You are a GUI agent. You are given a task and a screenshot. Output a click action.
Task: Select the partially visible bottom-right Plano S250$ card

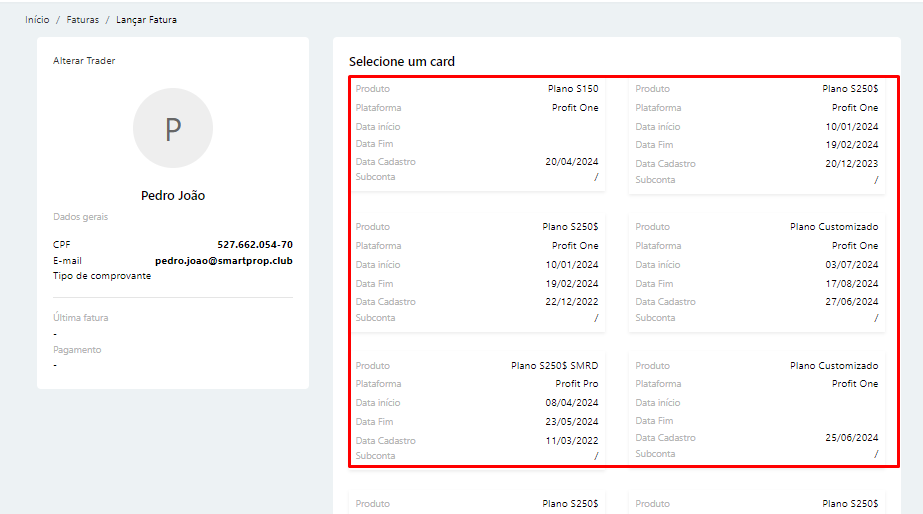pyautogui.click(x=757, y=503)
